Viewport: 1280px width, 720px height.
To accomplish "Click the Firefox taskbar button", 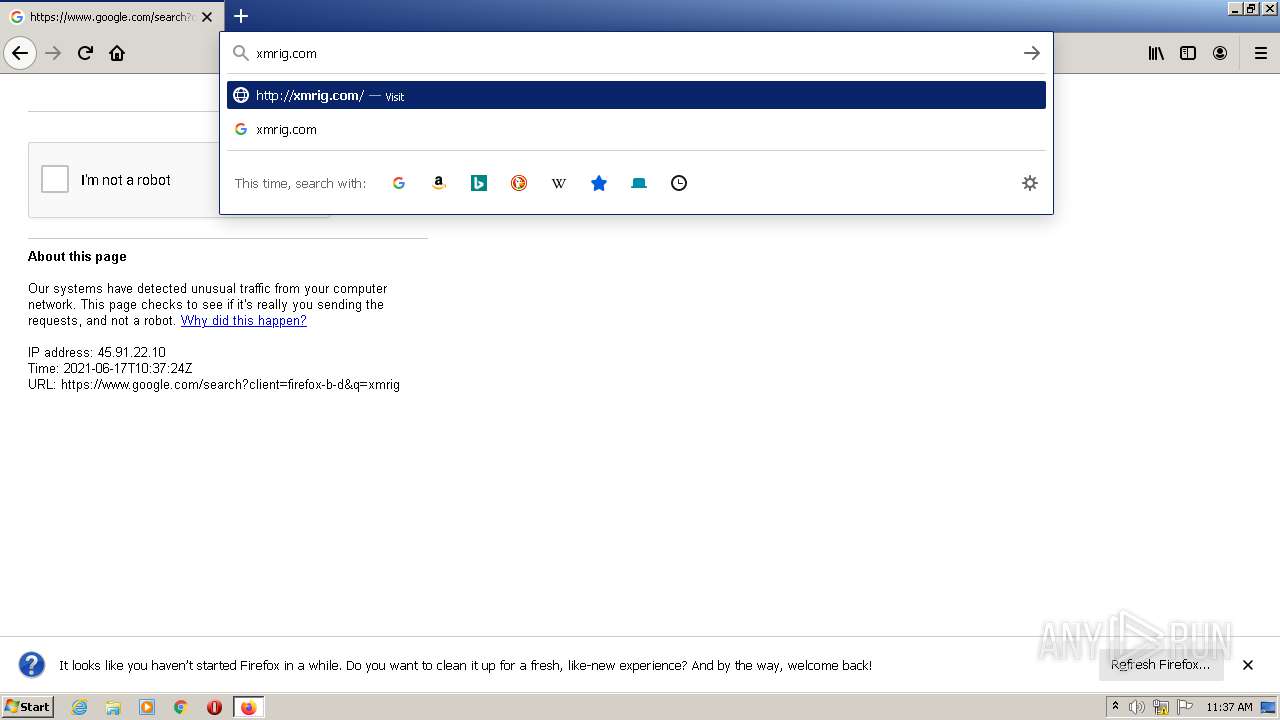I will tap(248, 707).
